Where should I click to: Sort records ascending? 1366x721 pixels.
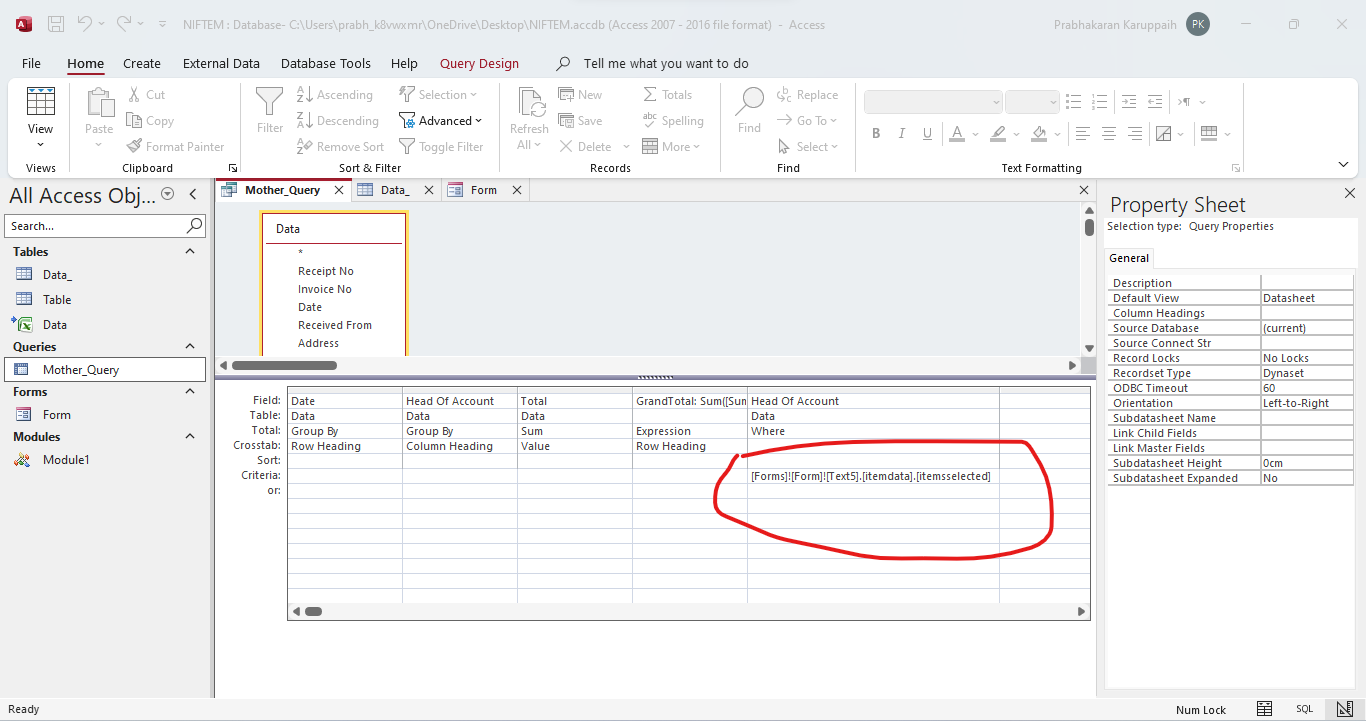[x=336, y=93]
